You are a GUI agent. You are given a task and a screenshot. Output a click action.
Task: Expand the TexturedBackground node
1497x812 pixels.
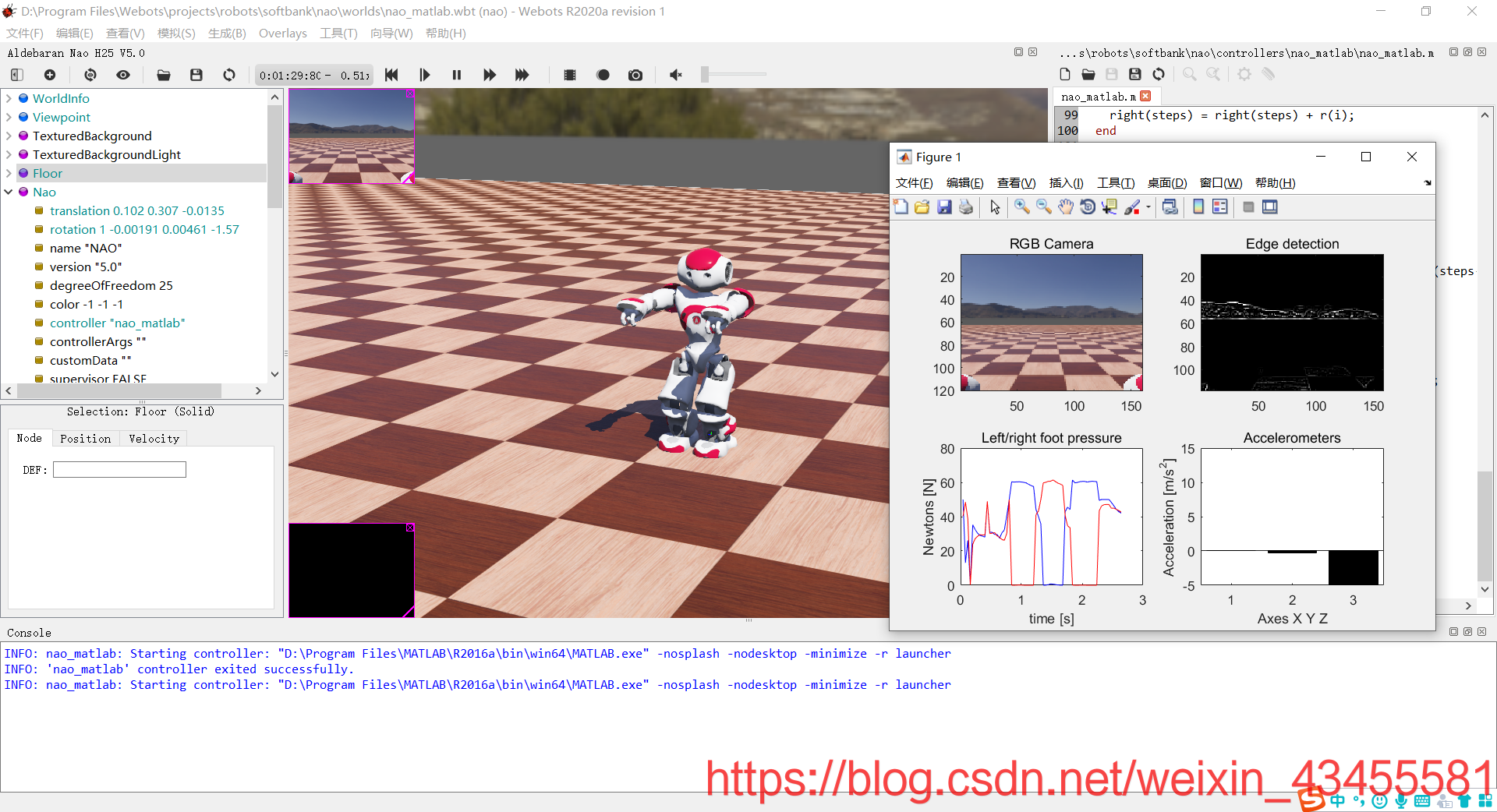click(9, 136)
